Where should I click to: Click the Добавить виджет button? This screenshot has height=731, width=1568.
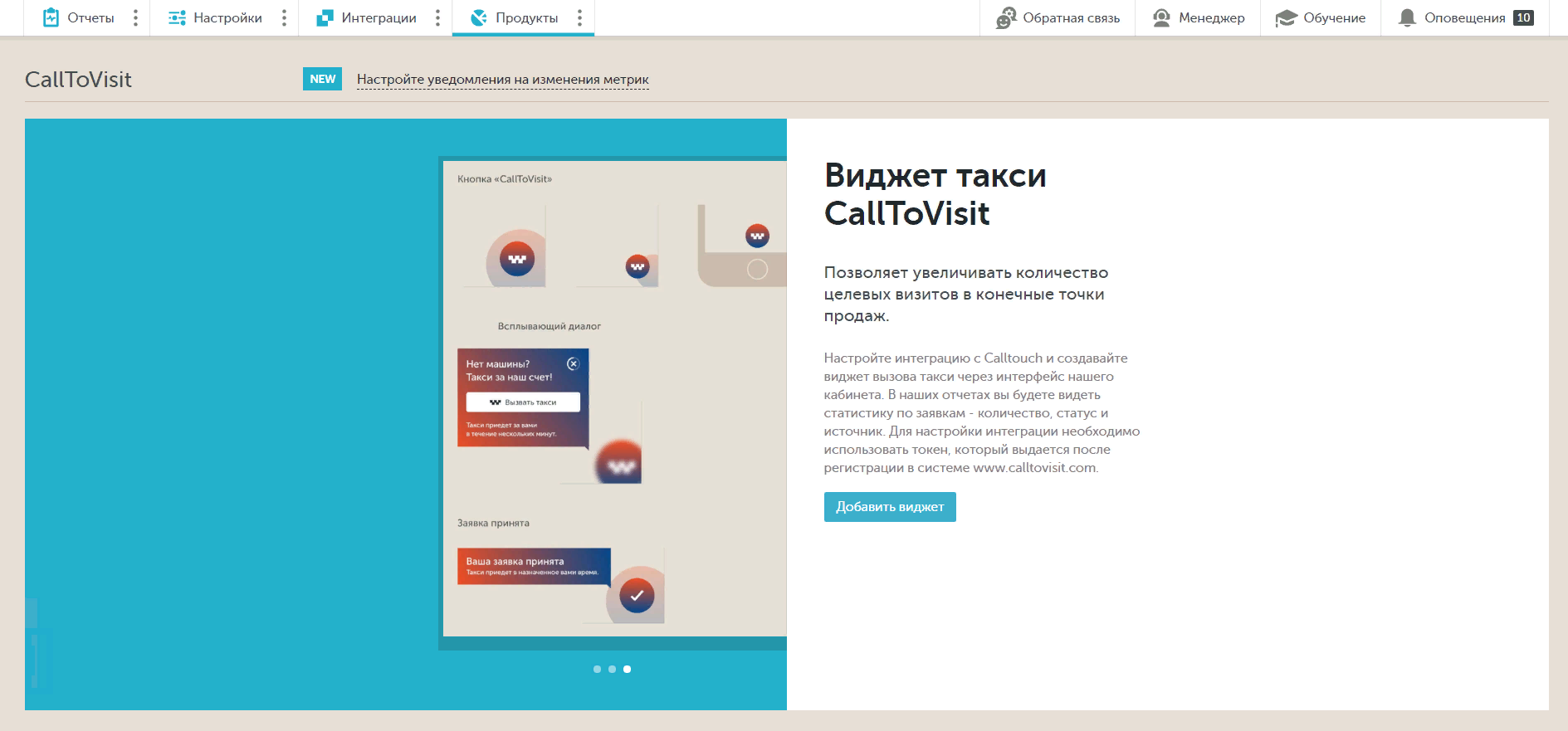[x=890, y=507]
